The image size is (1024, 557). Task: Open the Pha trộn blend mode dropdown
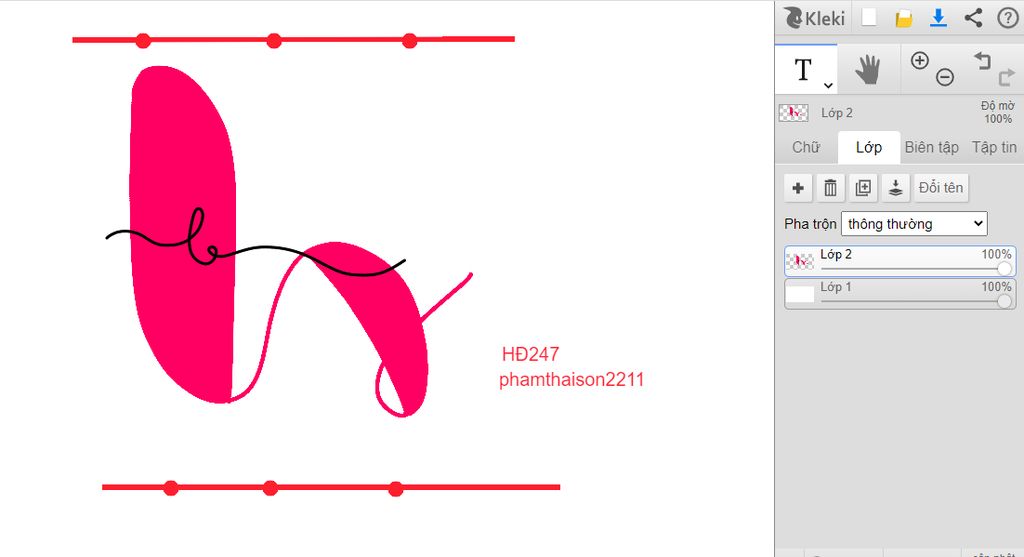coord(914,224)
